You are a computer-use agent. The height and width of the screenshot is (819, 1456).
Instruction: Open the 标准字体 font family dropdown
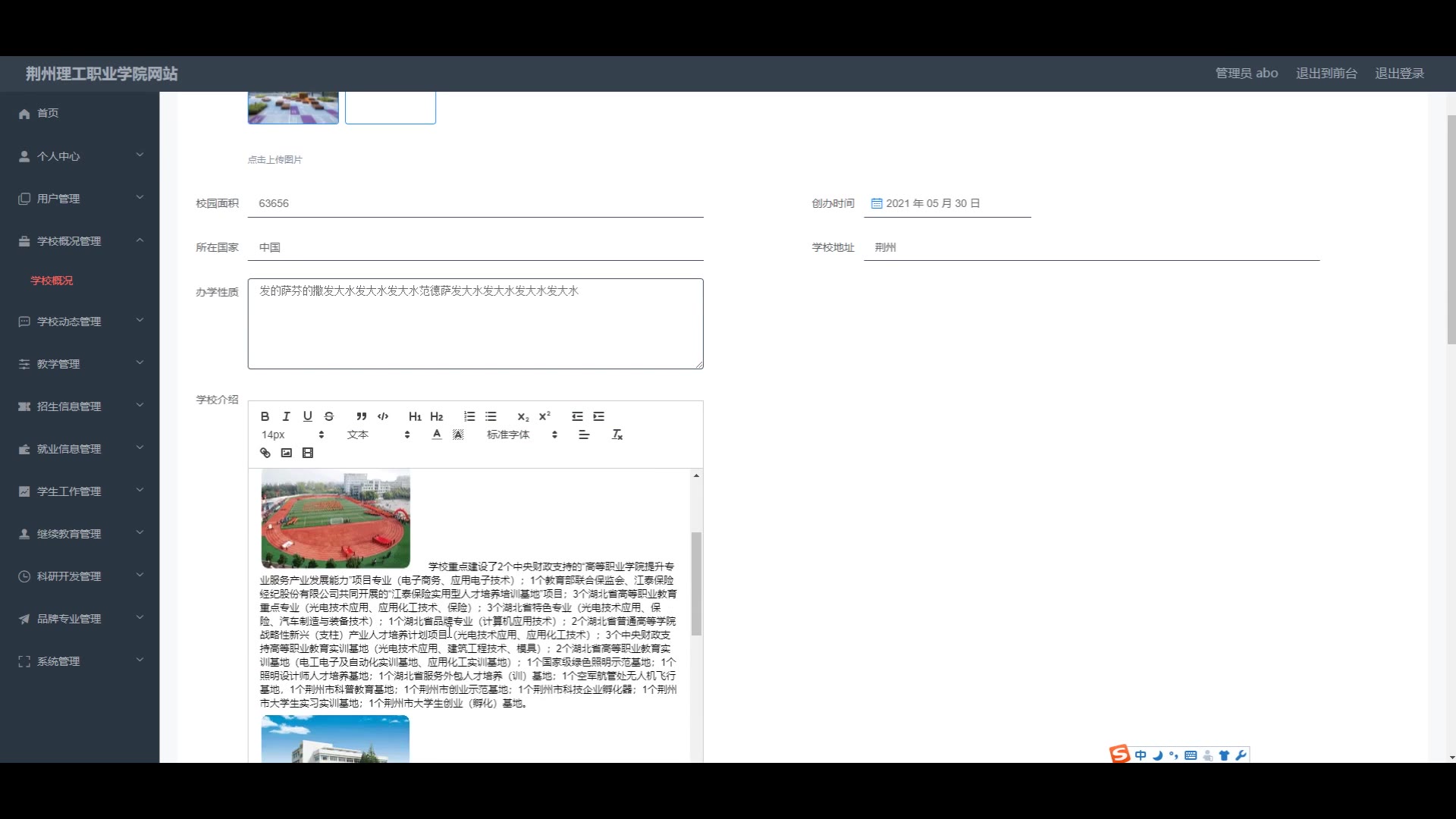[x=522, y=435]
